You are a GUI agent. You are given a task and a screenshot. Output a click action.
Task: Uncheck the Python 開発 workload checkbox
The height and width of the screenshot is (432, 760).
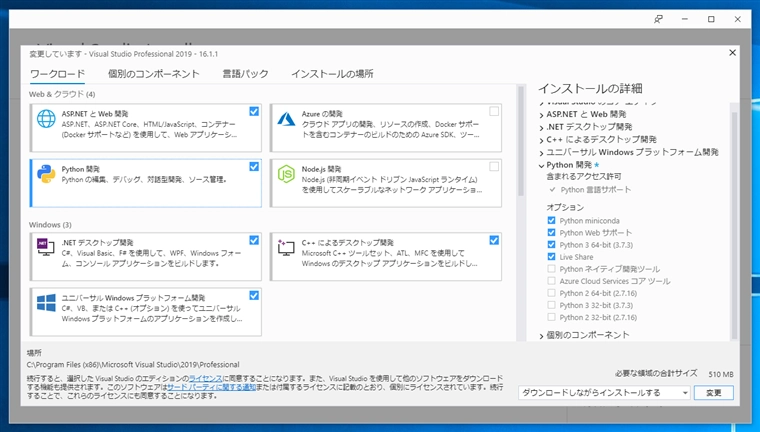coord(254,167)
